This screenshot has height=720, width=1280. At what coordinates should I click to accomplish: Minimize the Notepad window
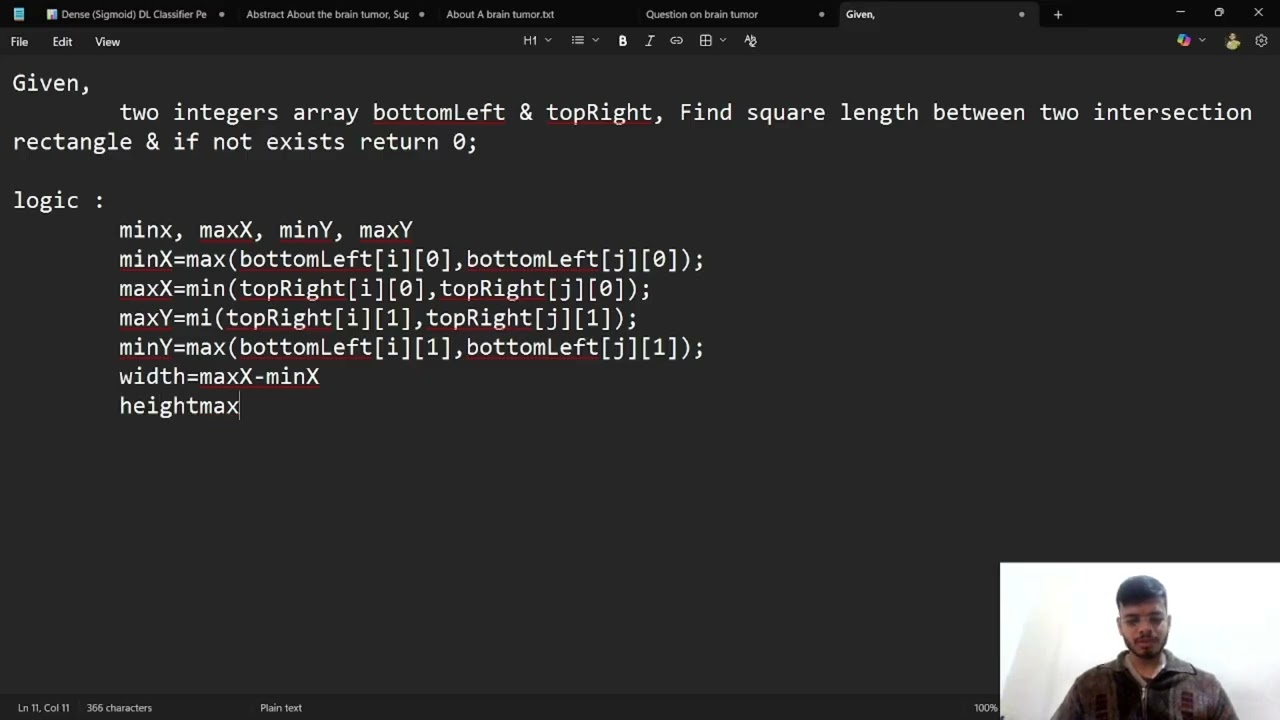1180,13
